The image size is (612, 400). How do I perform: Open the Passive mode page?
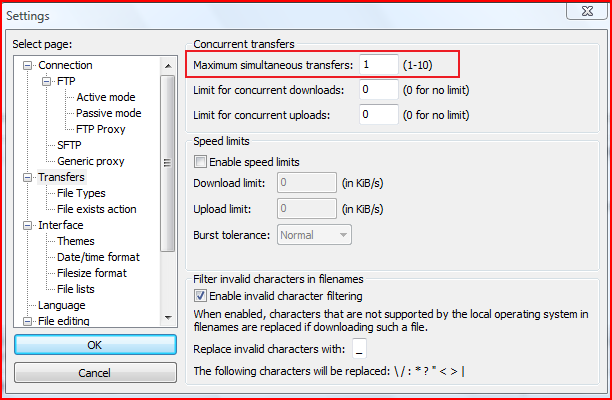click(108, 113)
